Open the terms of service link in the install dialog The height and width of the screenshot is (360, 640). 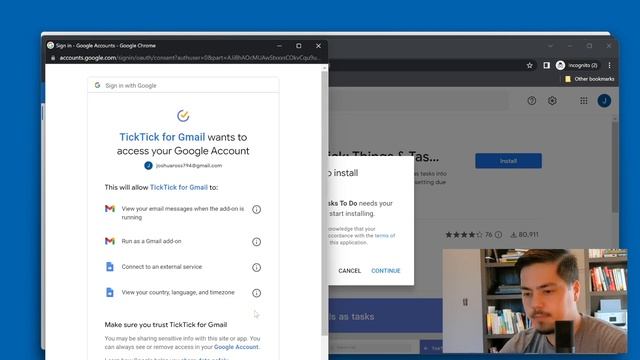[x=384, y=236]
